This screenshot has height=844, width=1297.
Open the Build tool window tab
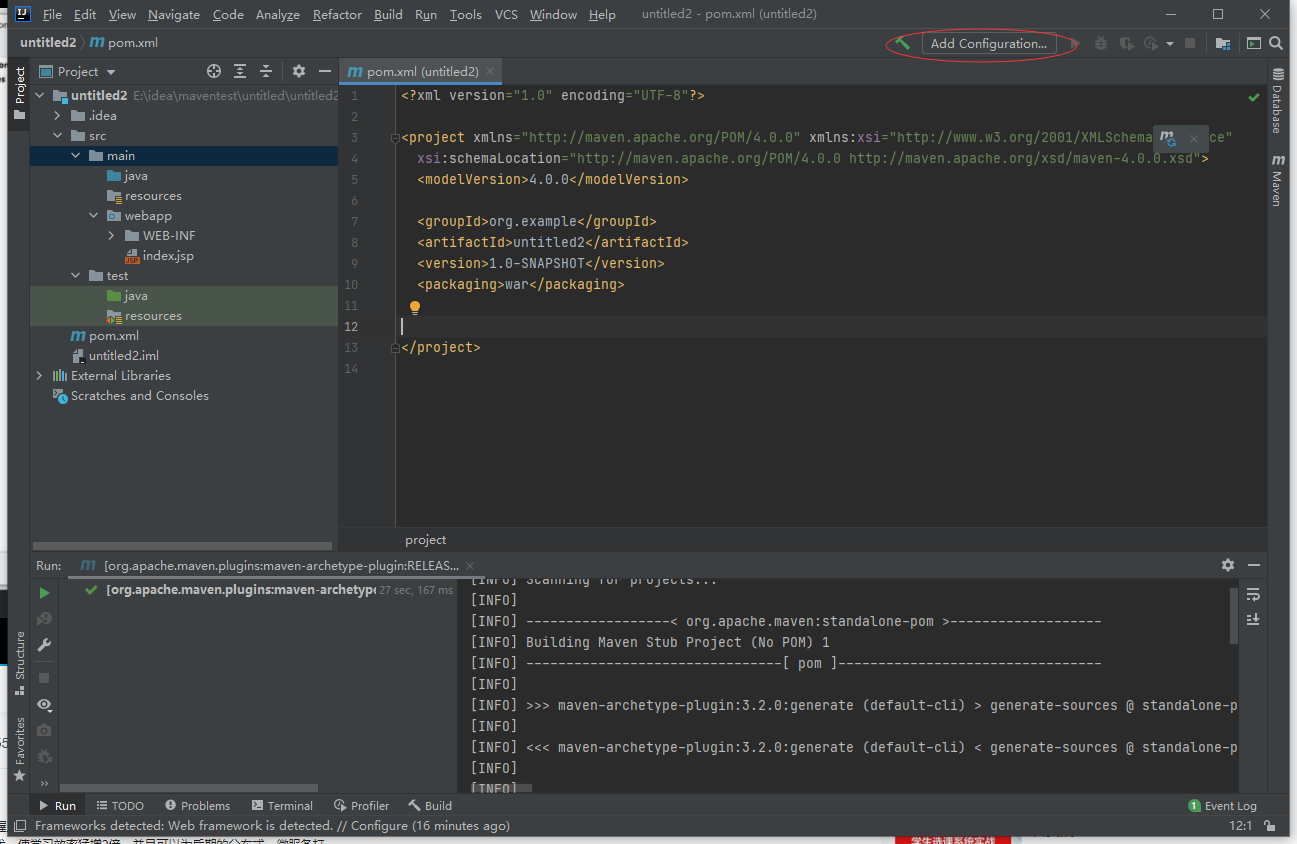click(x=430, y=806)
